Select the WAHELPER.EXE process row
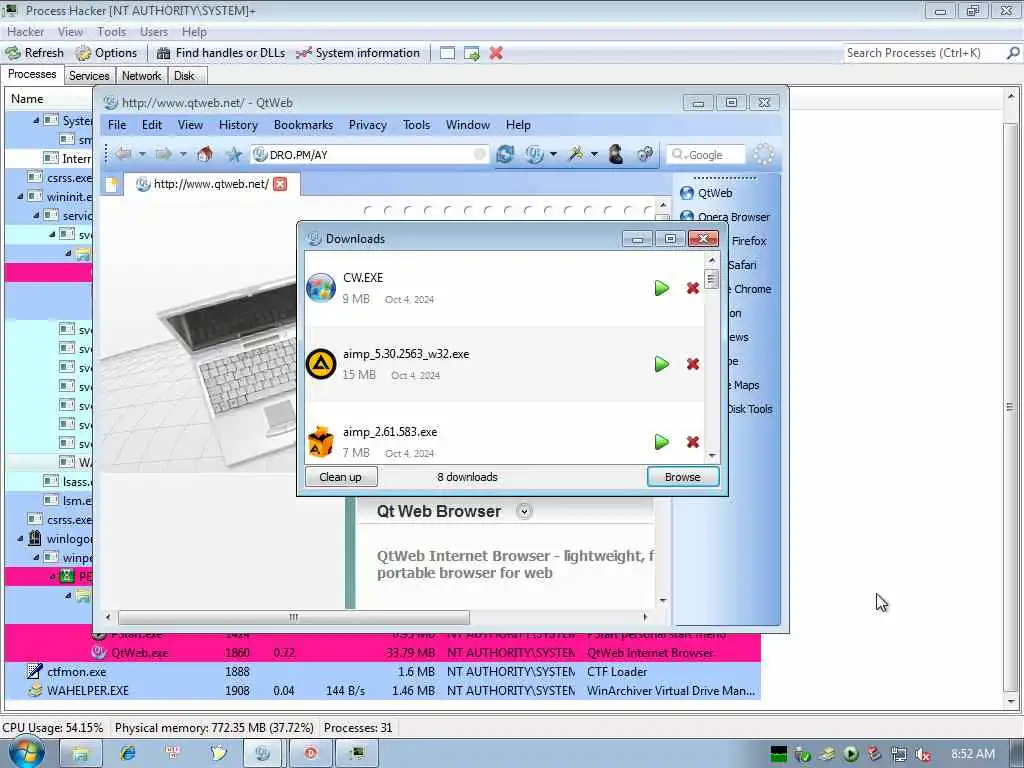 [x=383, y=690]
